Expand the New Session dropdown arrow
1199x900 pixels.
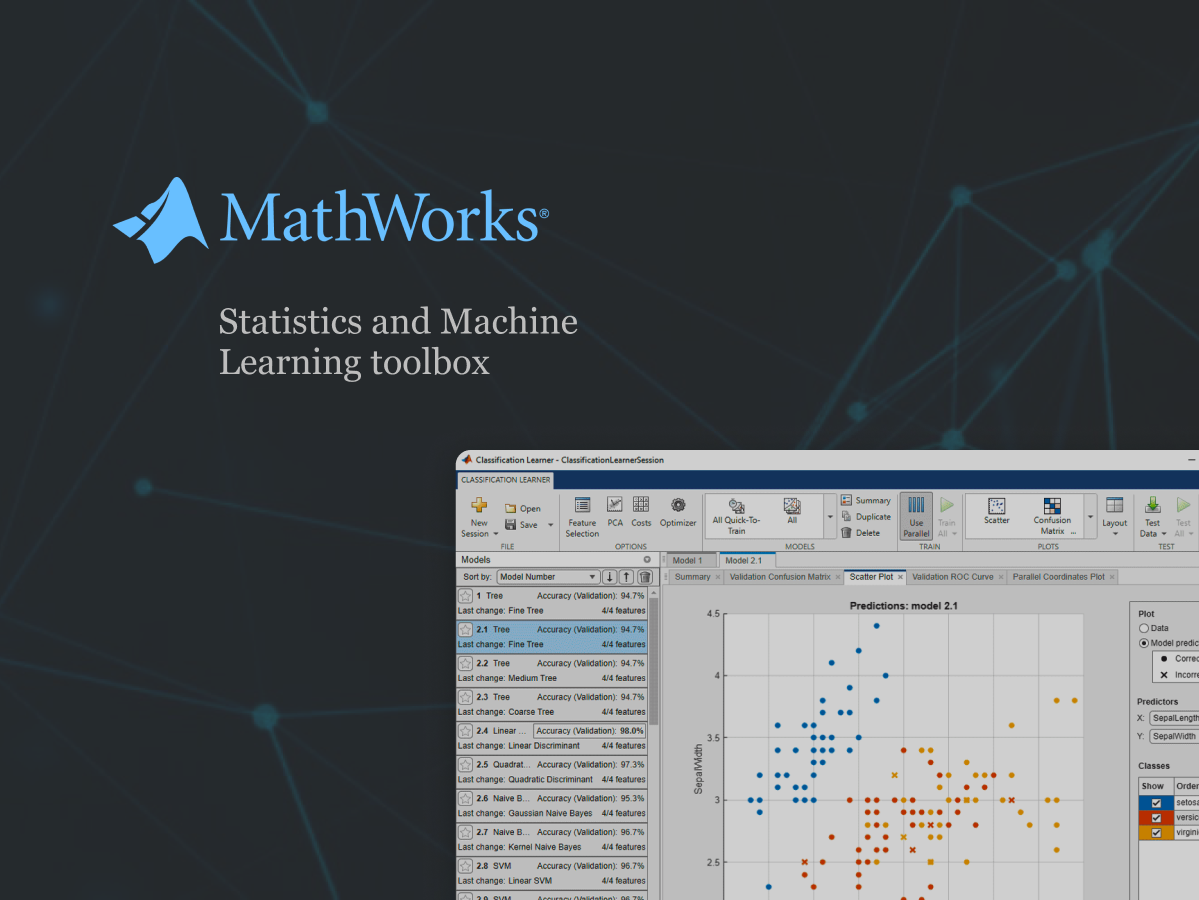pos(496,534)
